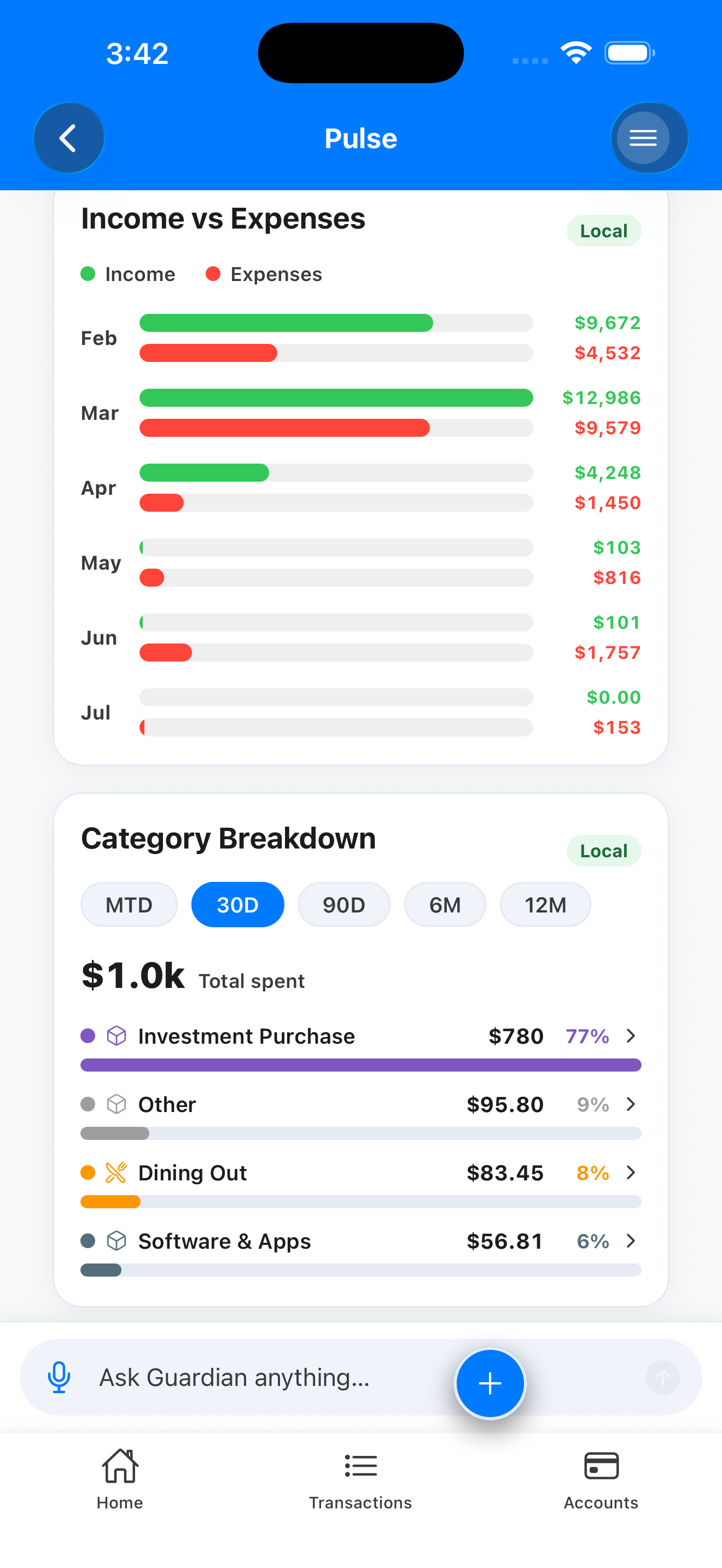Go to the Home tab
The image size is (722, 1568).
tap(120, 1479)
